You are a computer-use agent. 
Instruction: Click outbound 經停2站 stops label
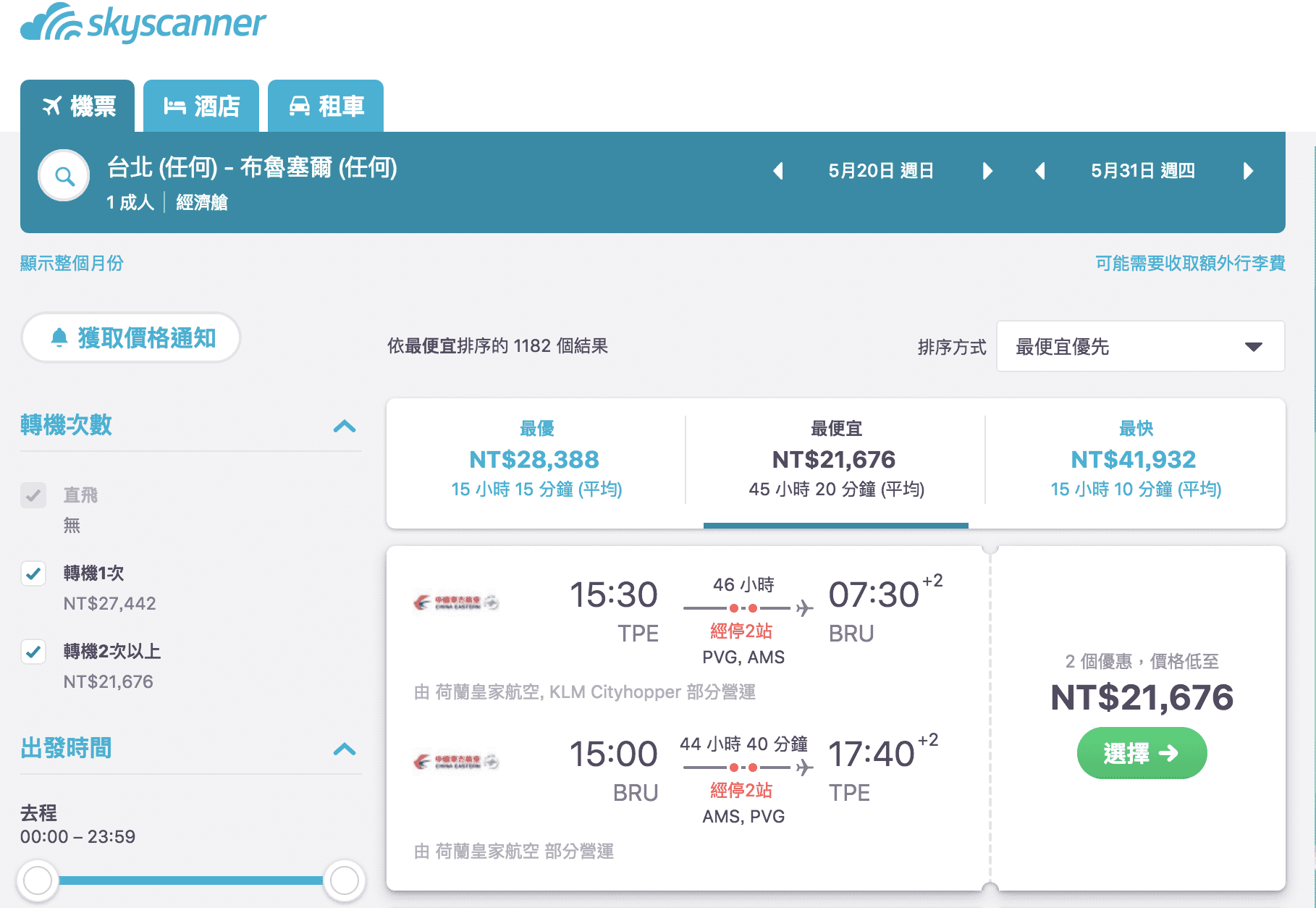(x=741, y=631)
